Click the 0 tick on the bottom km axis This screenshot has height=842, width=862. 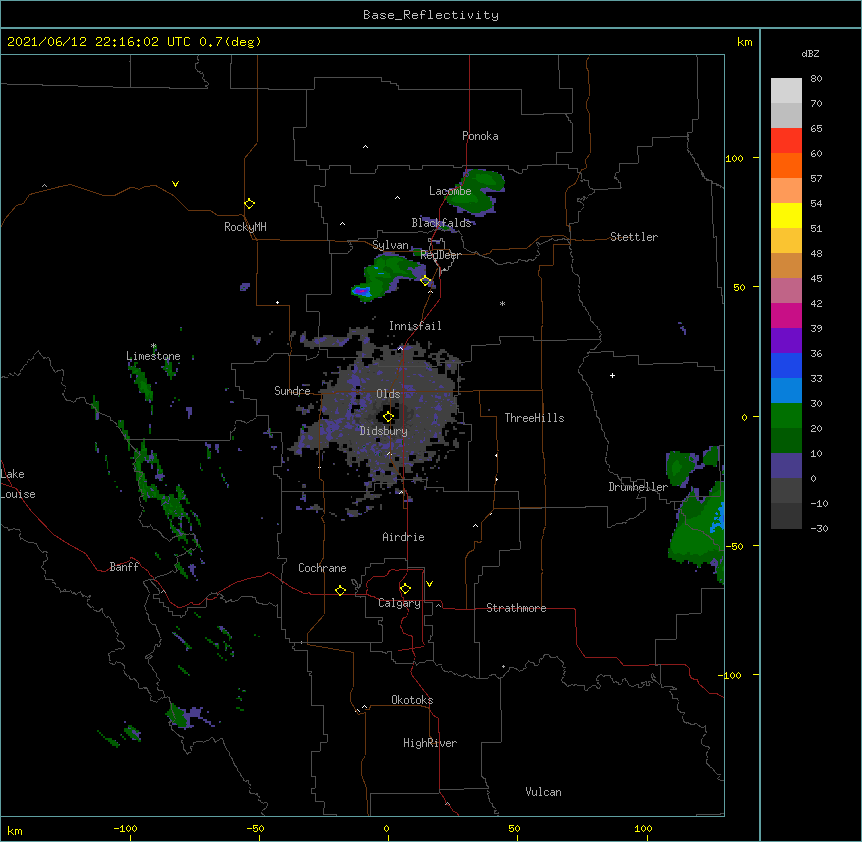click(386, 828)
